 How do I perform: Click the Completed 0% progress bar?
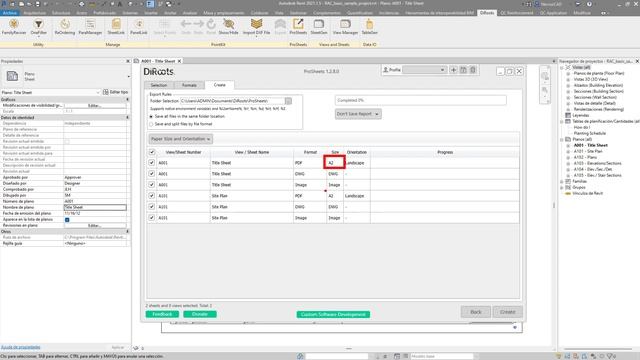coord(420,100)
